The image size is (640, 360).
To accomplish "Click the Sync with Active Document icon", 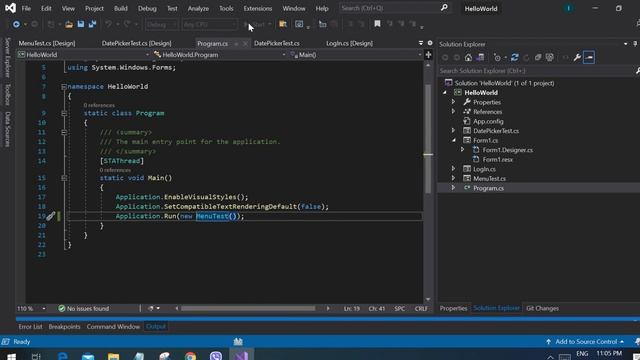I will [515, 58].
